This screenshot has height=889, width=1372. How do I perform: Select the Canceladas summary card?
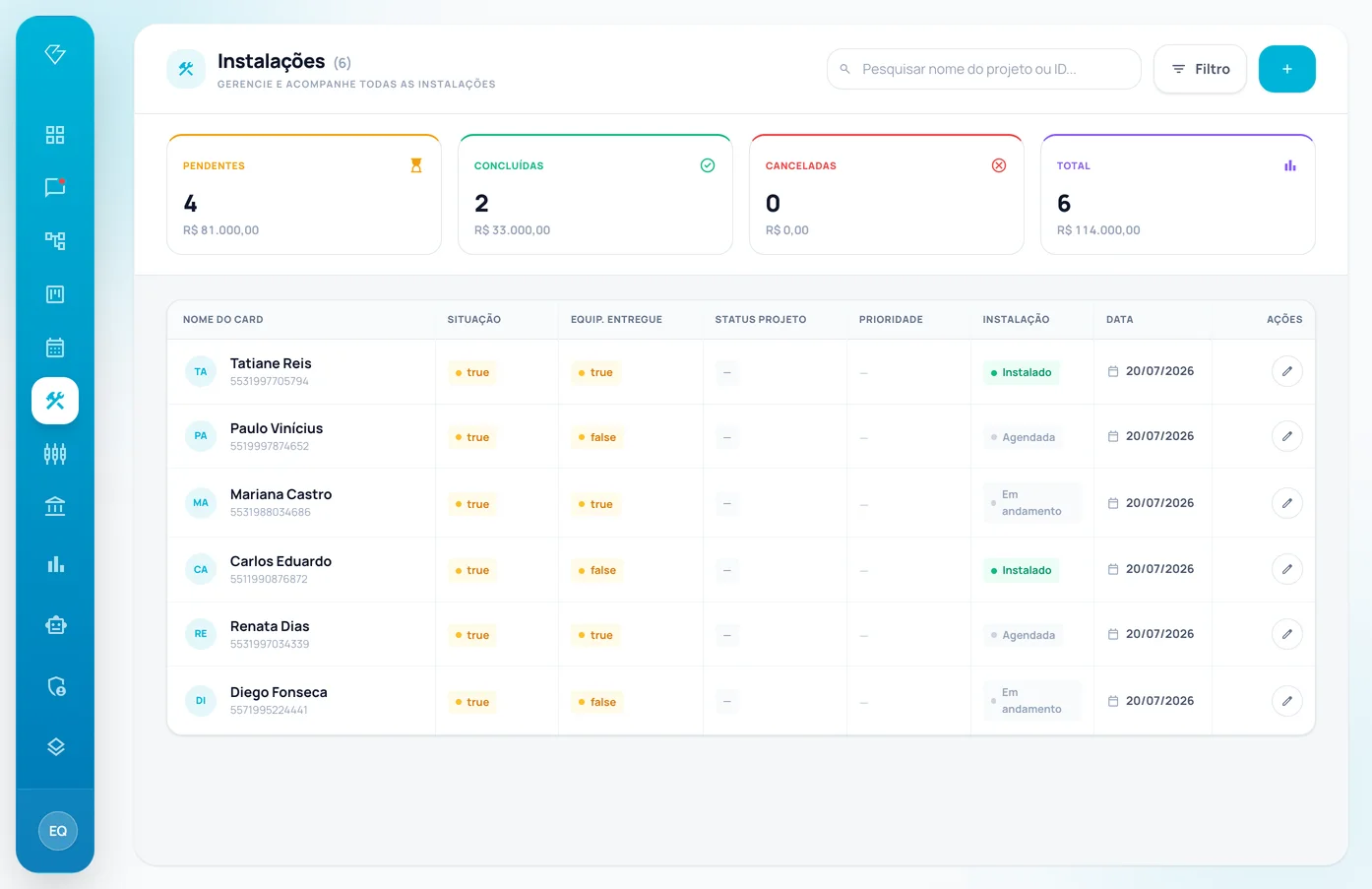[x=887, y=195]
